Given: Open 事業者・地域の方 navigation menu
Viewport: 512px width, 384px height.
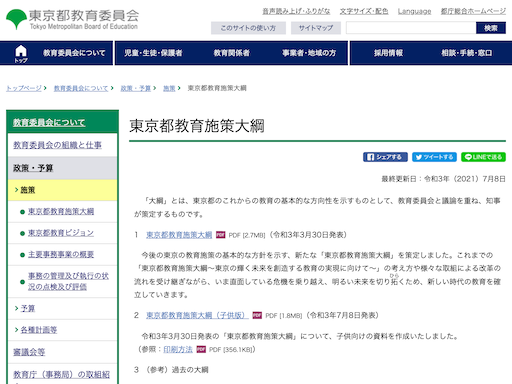Looking at the screenshot, I should coord(309,53).
